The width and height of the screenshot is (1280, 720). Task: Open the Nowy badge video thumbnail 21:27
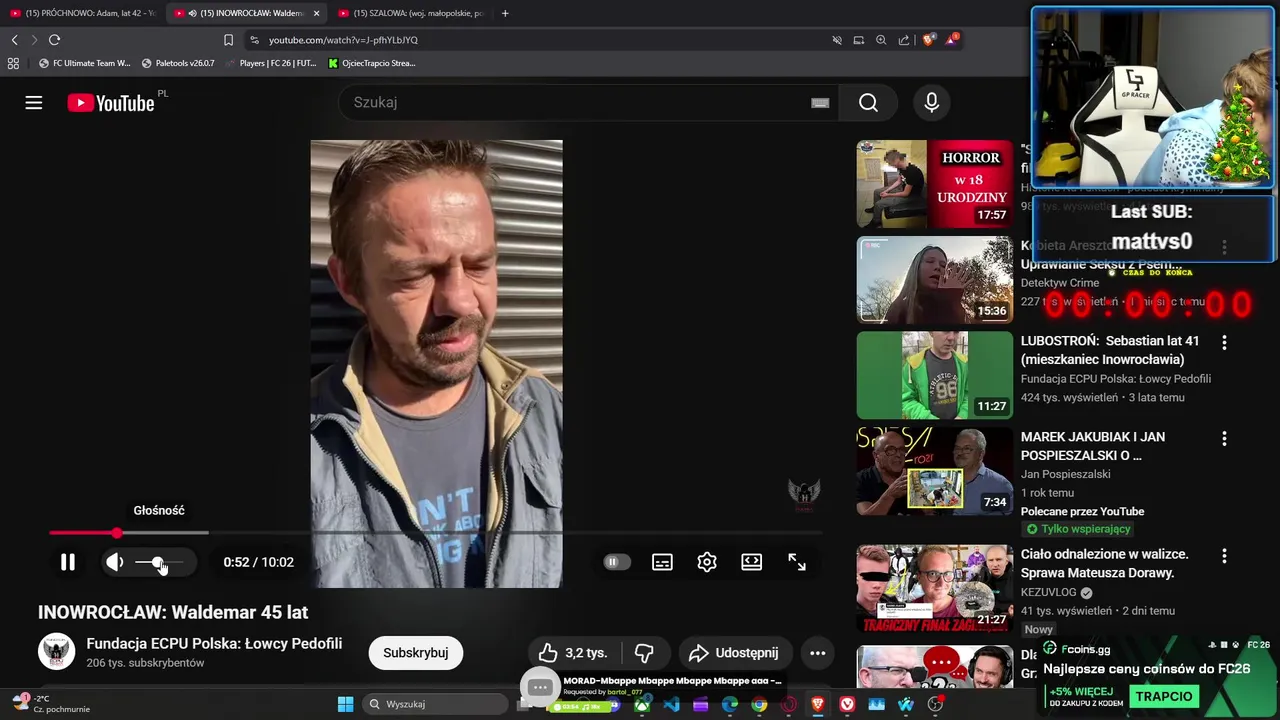(935, 589)
